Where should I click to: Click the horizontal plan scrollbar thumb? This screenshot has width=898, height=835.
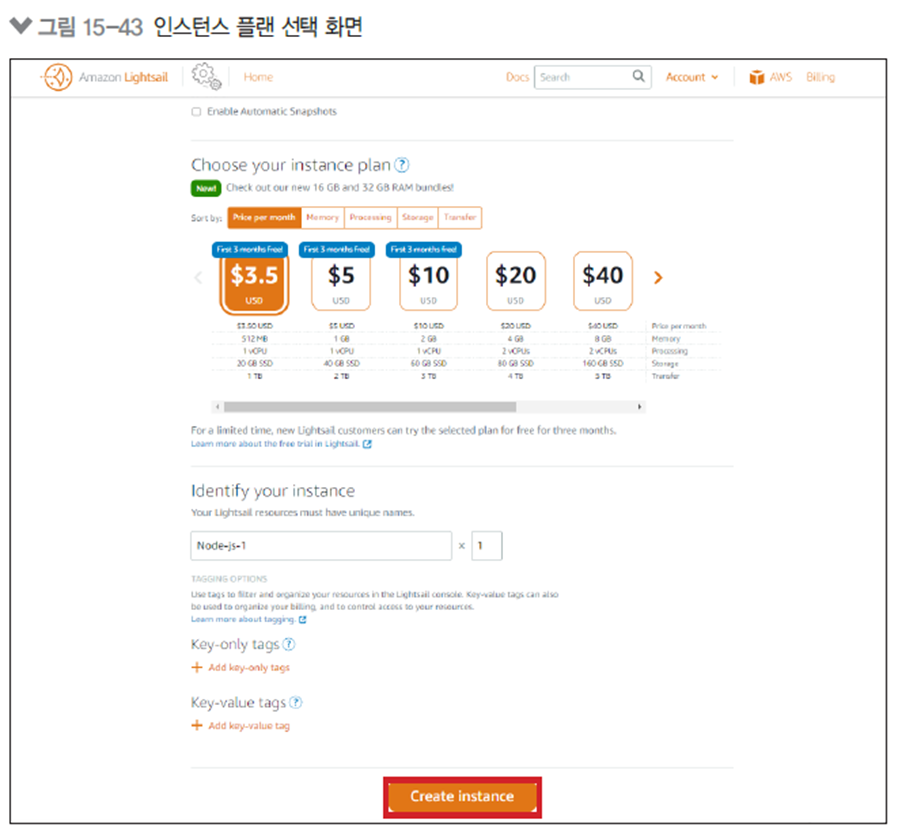370,407
